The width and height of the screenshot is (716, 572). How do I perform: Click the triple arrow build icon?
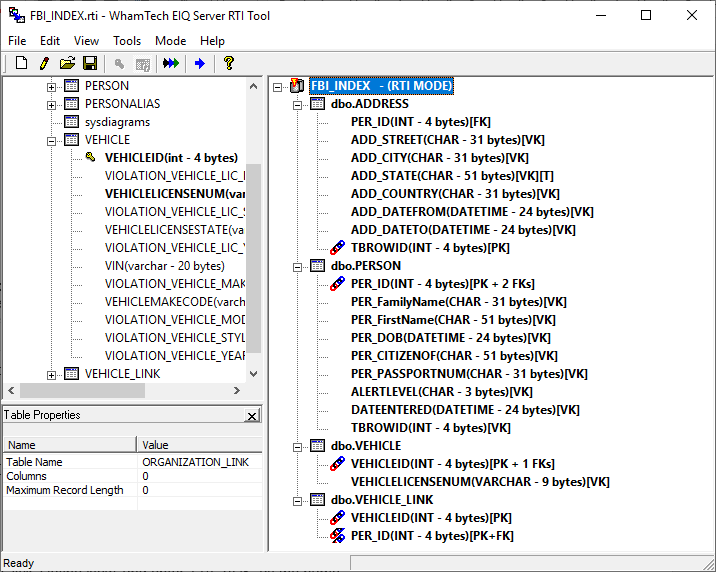pos(171,63)
